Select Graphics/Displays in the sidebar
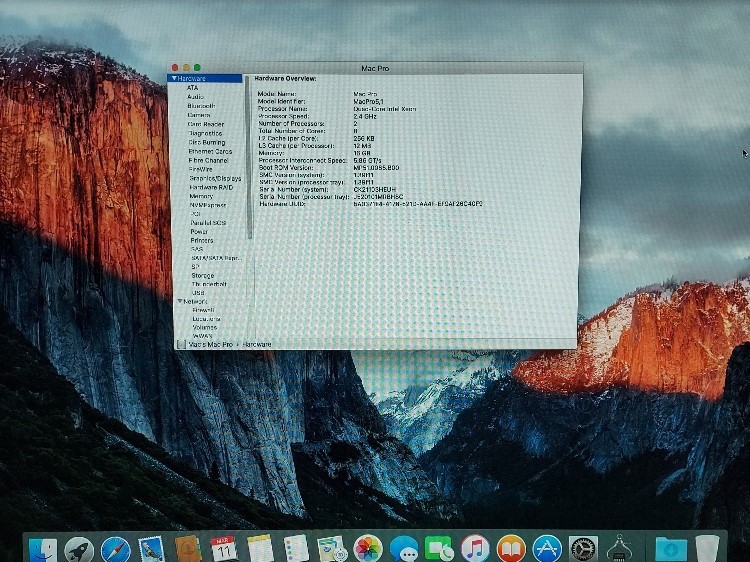The height and width of the screenshot is (562, 750). 215,179
